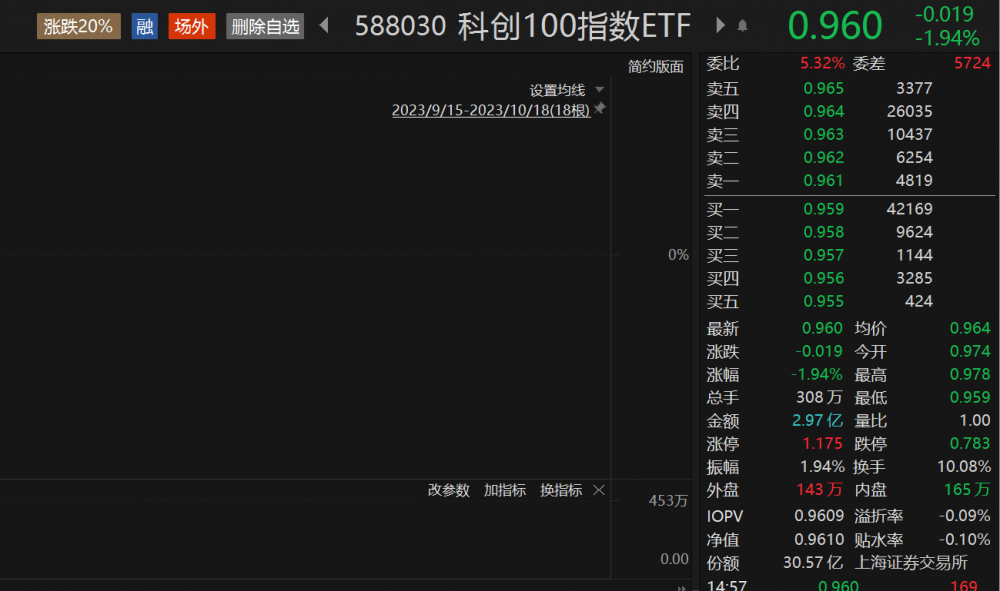Viewport: 1000px width, 591px height.
Task: Switch to 简约版面 layout
Action: [655, 66]
